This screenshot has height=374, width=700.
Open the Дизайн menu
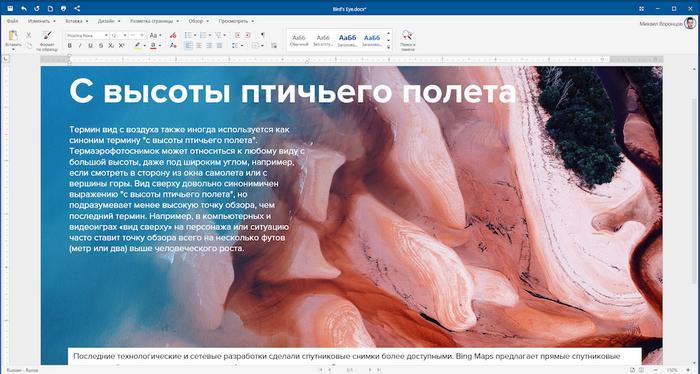click(109, 21)
